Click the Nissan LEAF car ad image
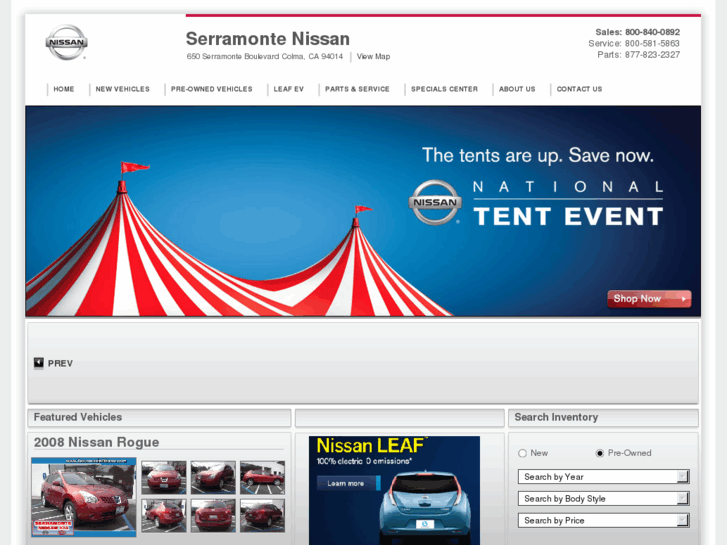The height and width of the screenshot is (545, 727). pos(395,490)
